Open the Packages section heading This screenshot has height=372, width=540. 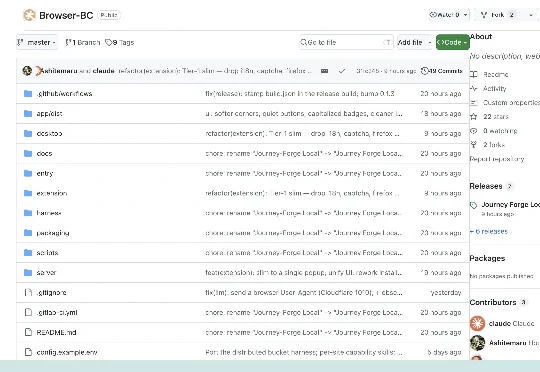coord(487,258)
